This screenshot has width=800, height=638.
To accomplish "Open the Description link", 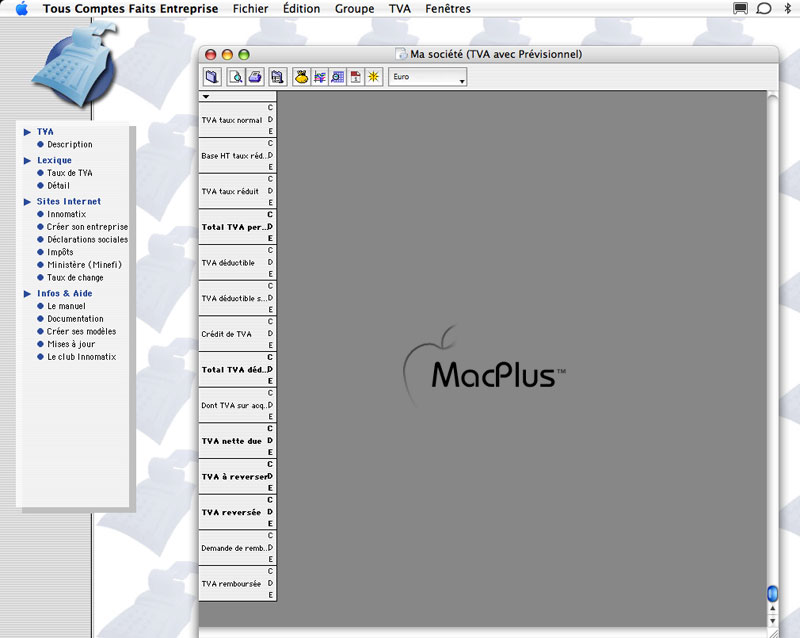I will [x=70, y=144].
